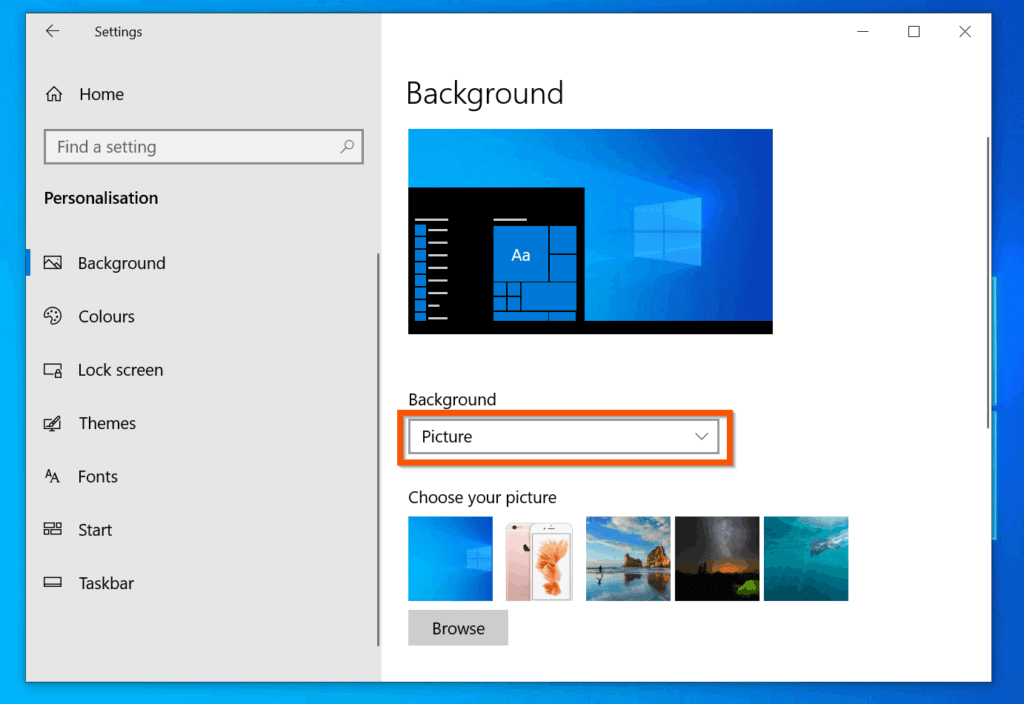Open the Fonts settings page
This screenshot has height=704, width=1024.
point(98,477)
